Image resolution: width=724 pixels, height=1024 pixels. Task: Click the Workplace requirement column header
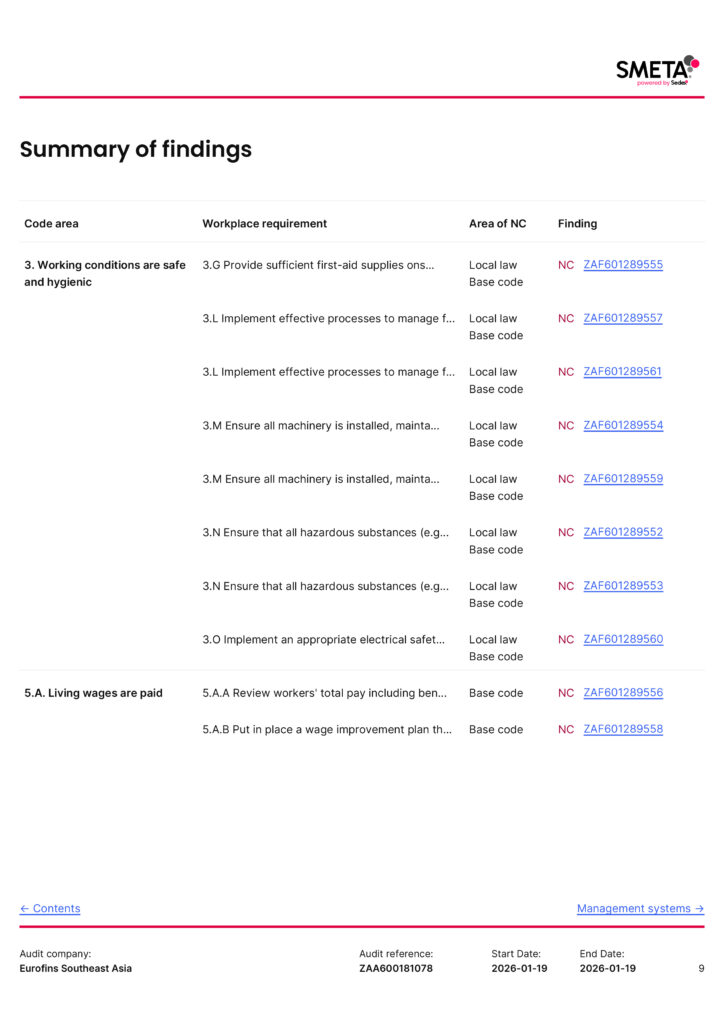point(264,224)
